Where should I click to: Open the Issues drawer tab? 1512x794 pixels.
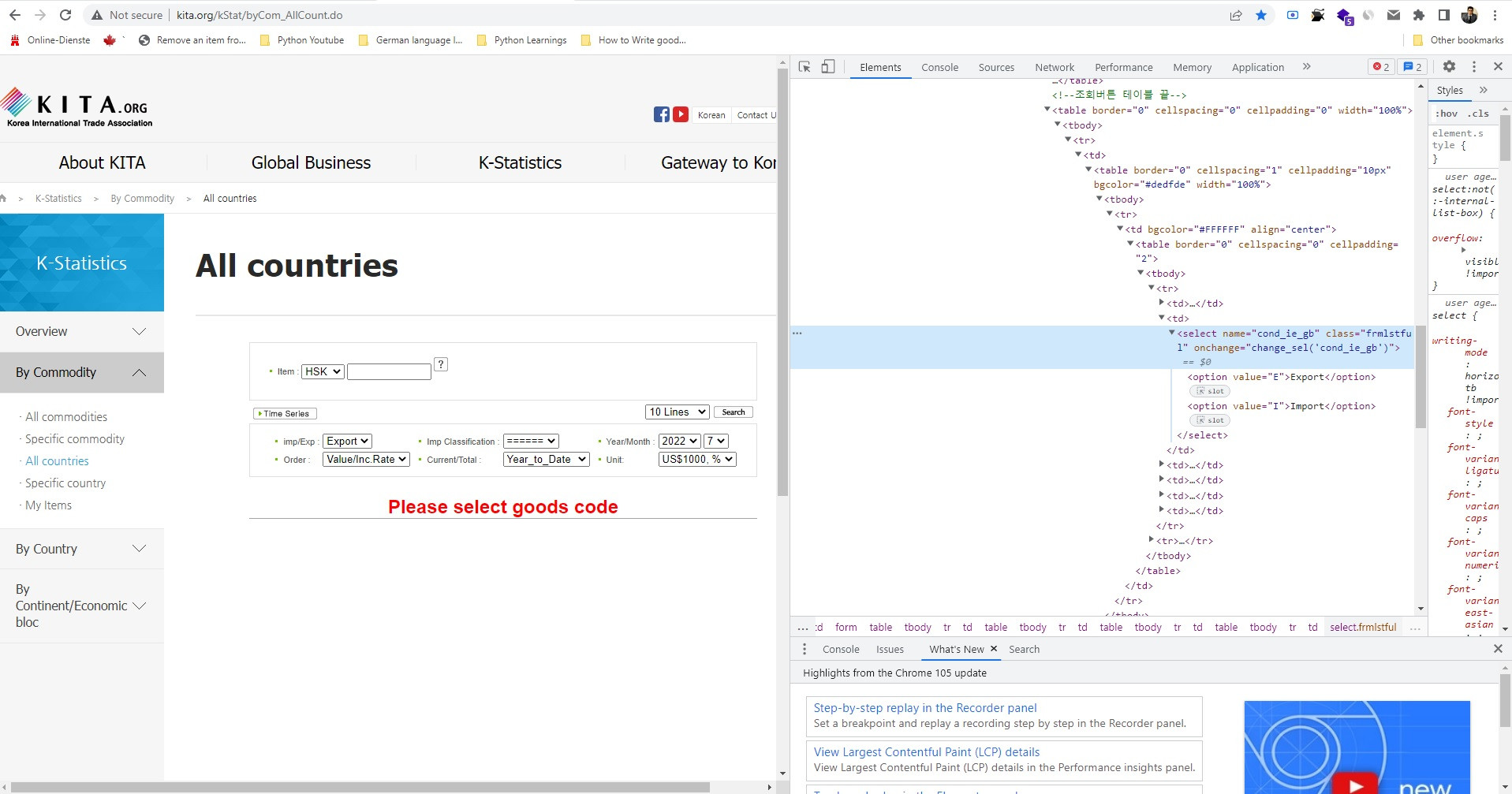(890, 649)
